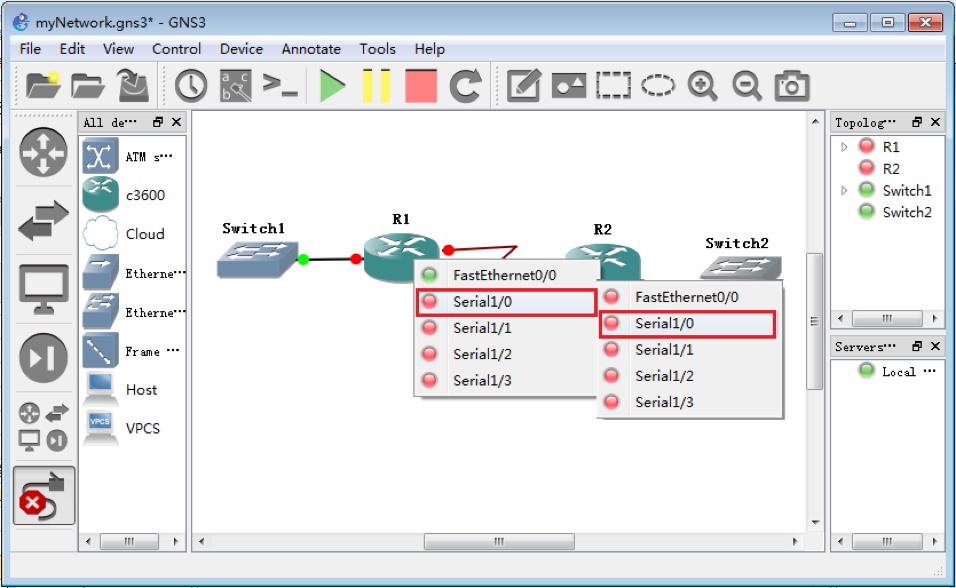The image size is (956, 588).
Task: Click the Switch2 node on canvas
Action: (742, 267)
